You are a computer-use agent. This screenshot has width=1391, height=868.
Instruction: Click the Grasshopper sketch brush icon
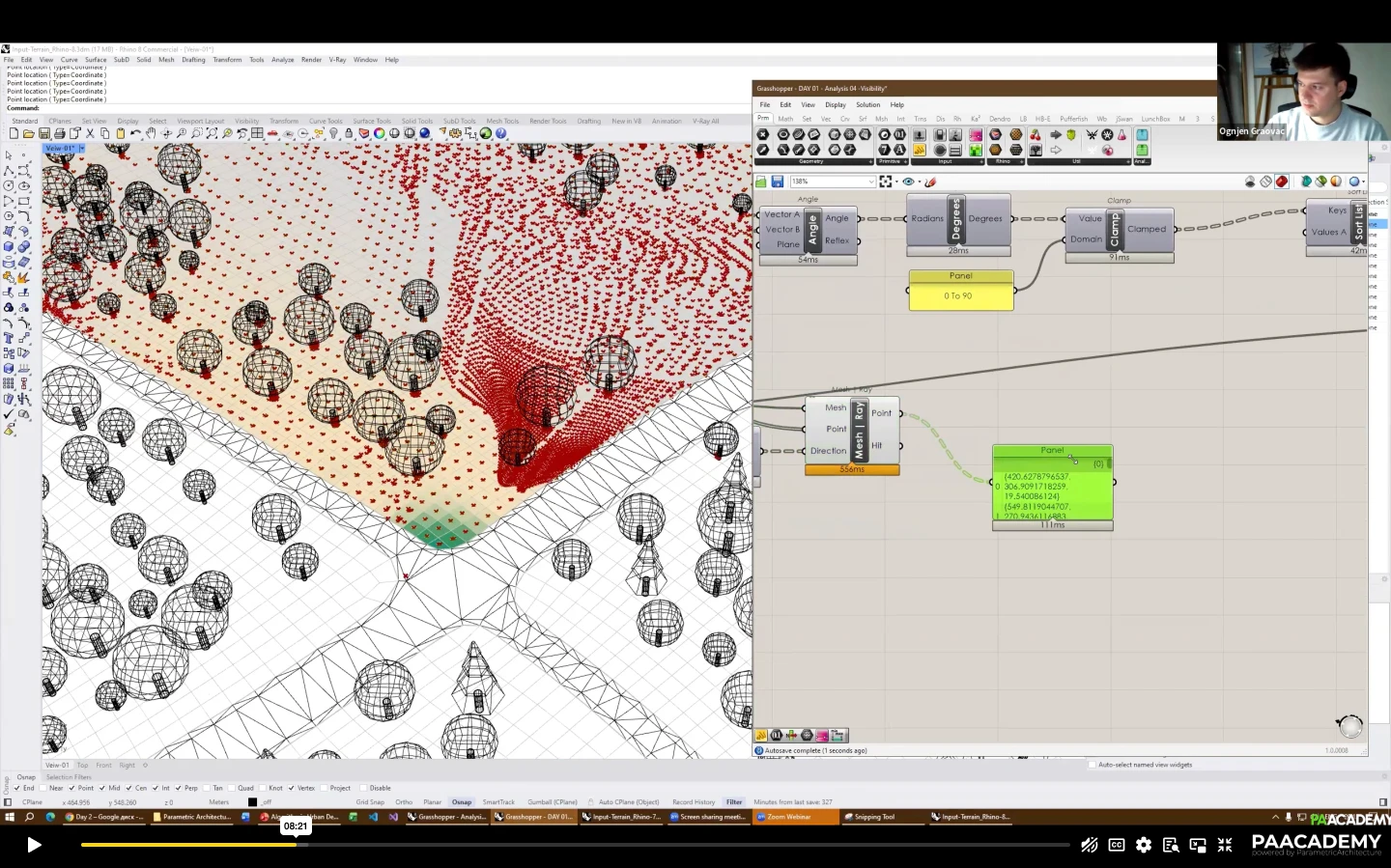(931, 182)
